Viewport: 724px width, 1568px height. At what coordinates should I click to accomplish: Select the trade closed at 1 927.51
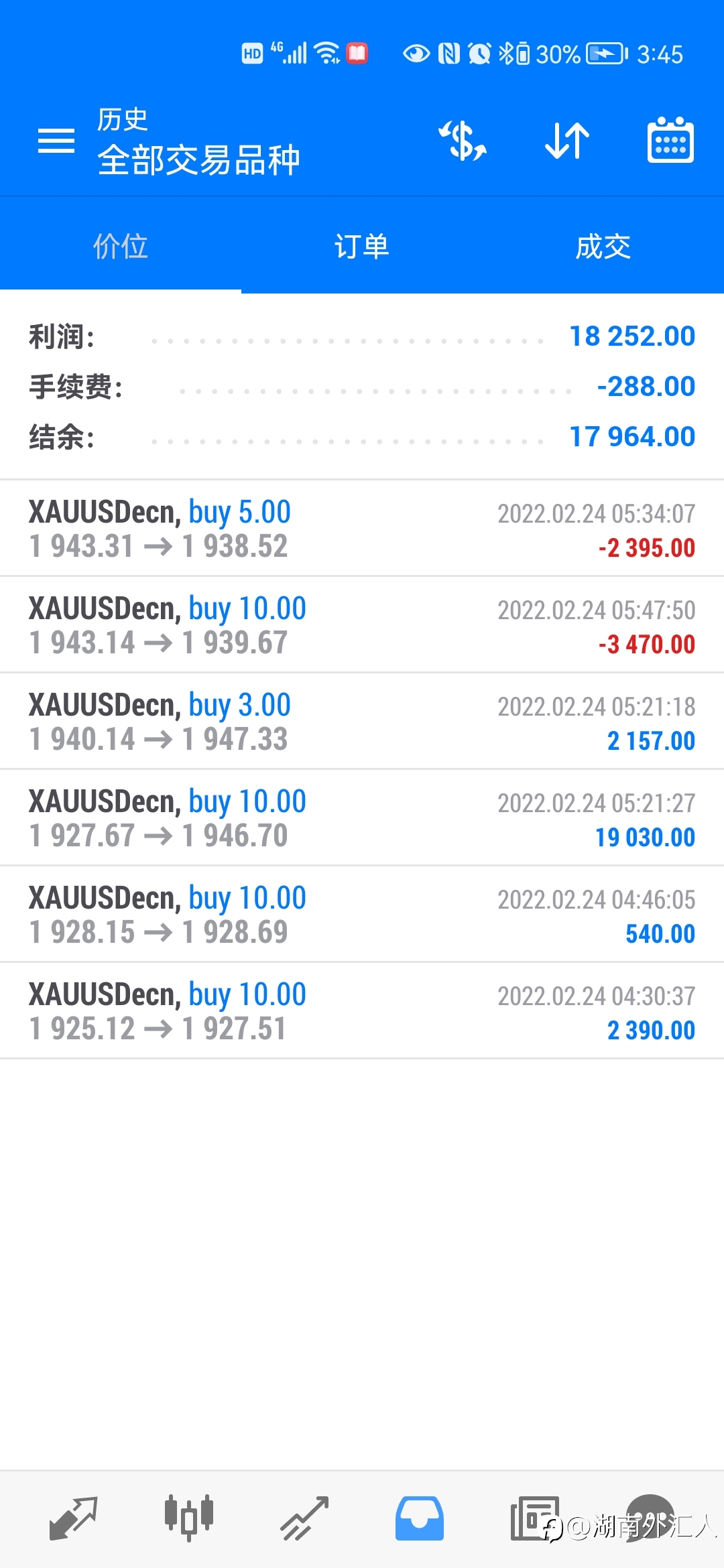362,1011
